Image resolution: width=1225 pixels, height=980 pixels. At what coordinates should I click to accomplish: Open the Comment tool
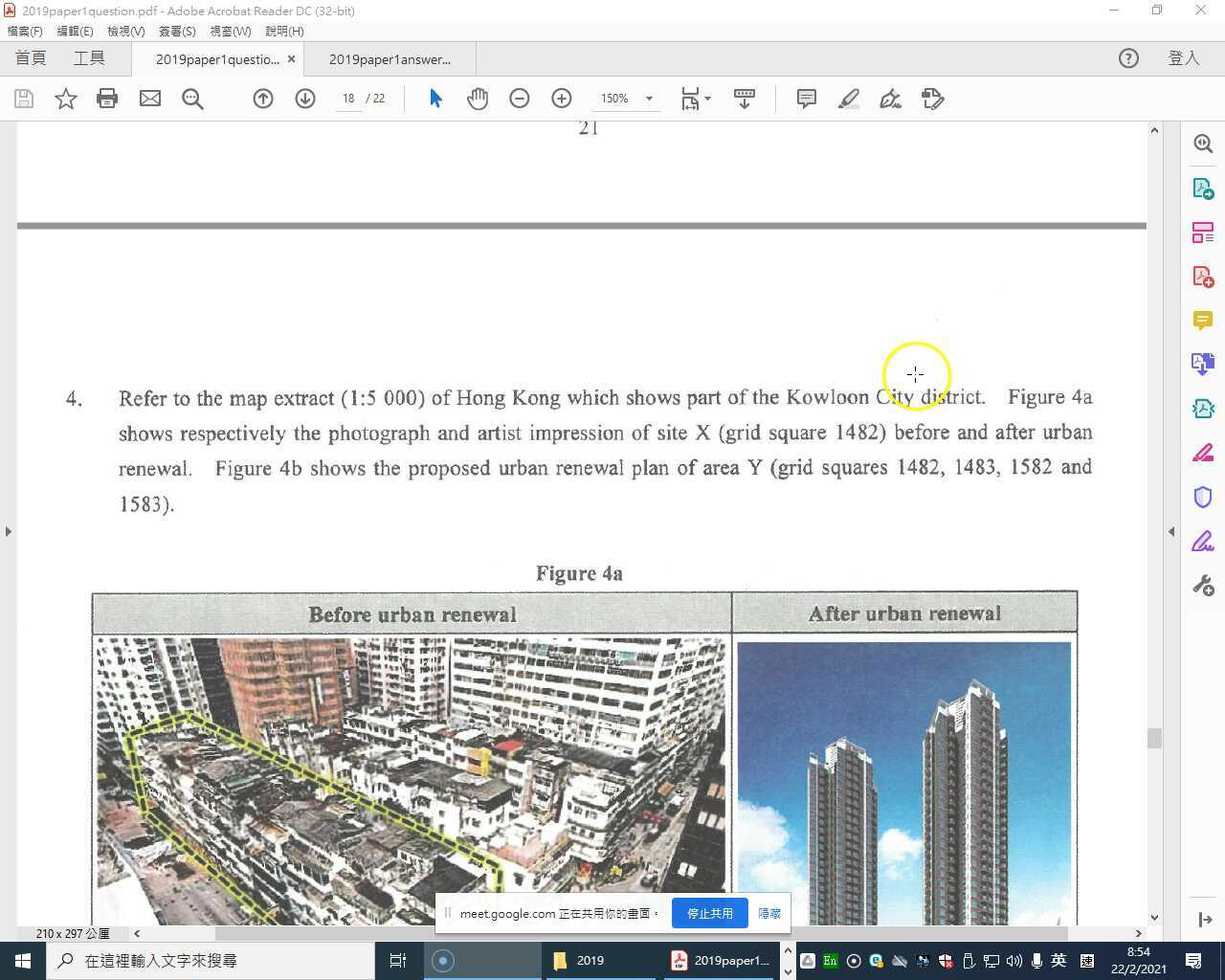click(x=806, y=99)
